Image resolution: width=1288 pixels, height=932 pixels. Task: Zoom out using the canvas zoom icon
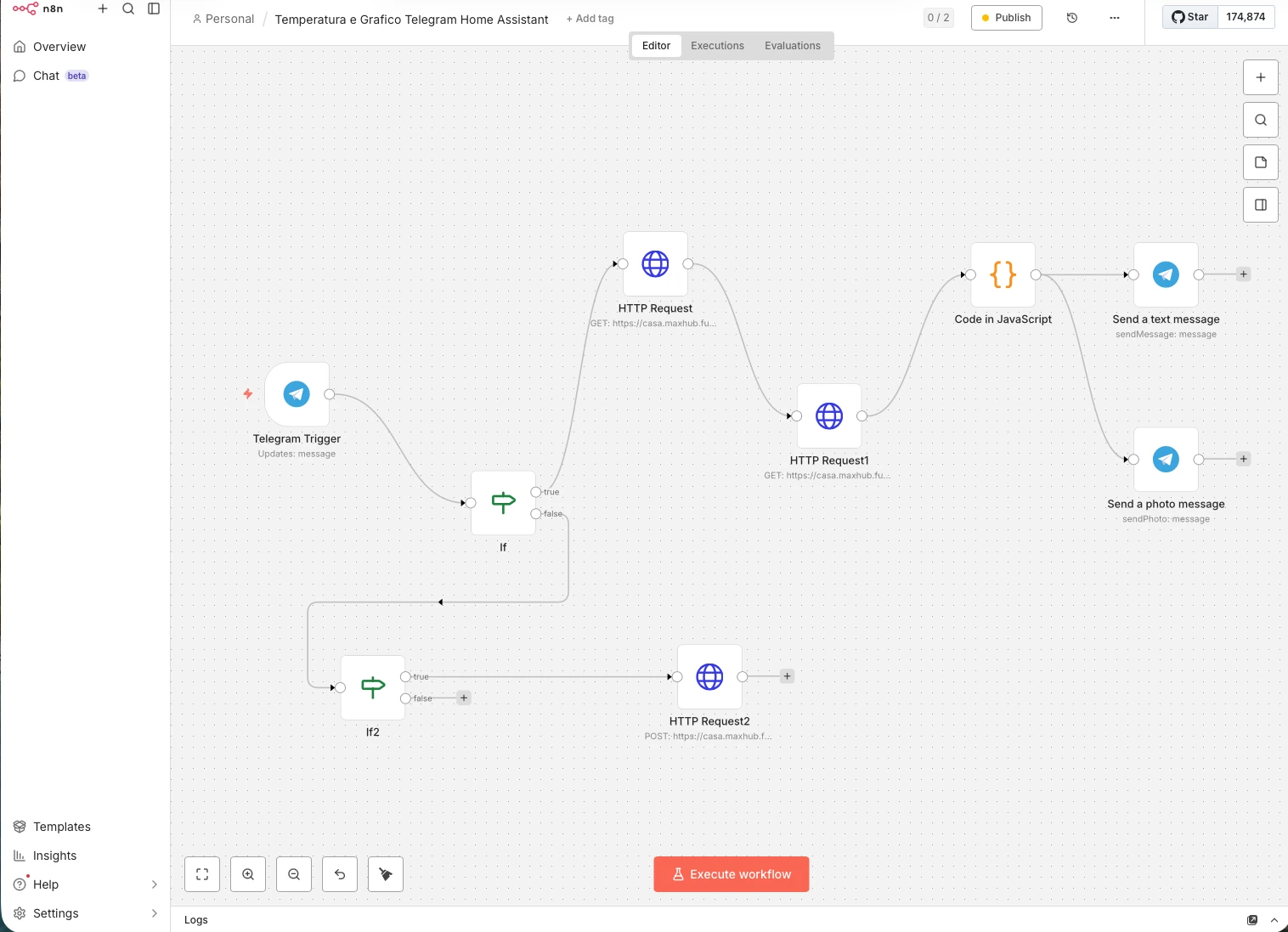293,873
